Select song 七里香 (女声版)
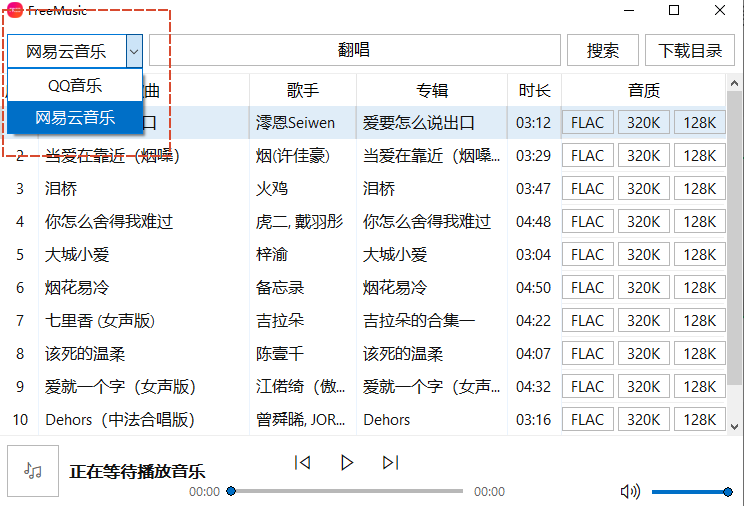This screenshot has width=744, height=506. point(100,320)
